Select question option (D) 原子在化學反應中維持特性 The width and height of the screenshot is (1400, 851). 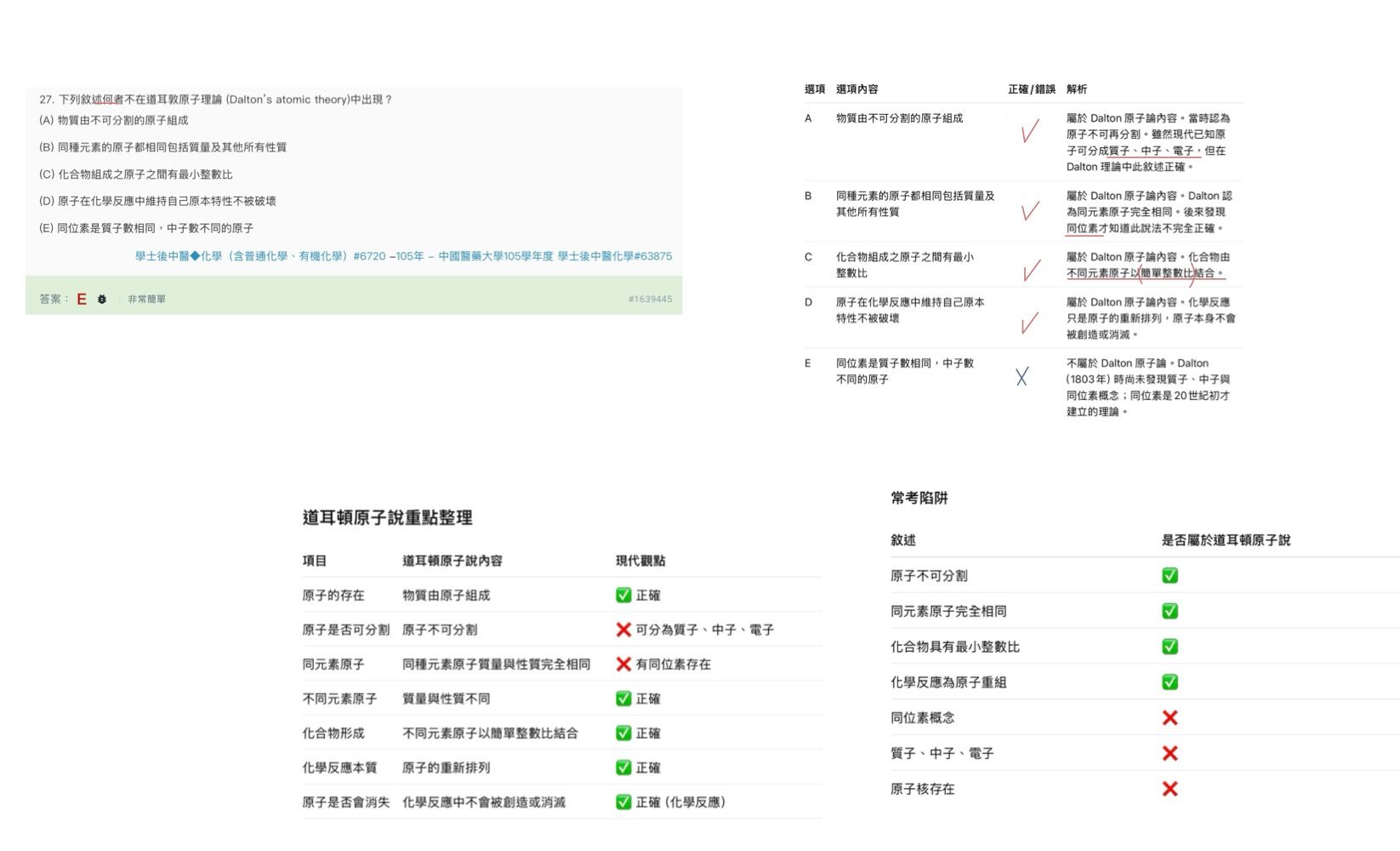(x=157, y=202)
